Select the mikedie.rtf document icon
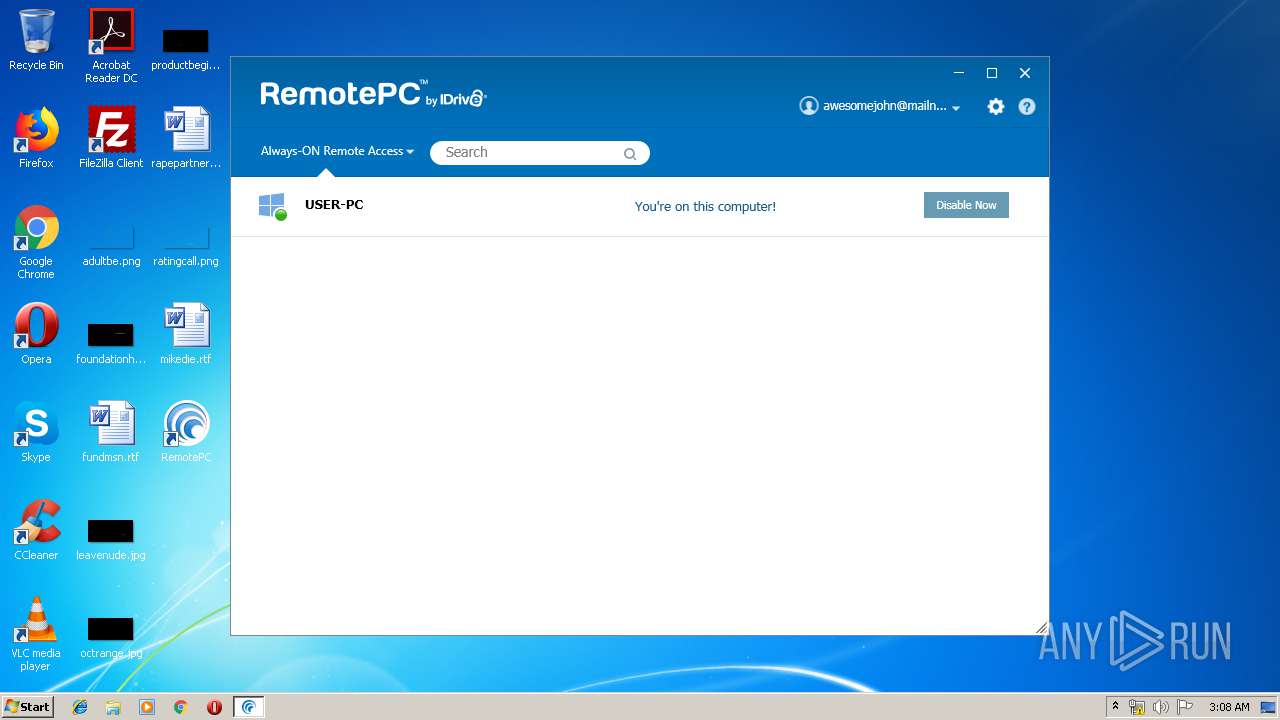Screen dimensions: 1280x720 (x=186, y=334)
